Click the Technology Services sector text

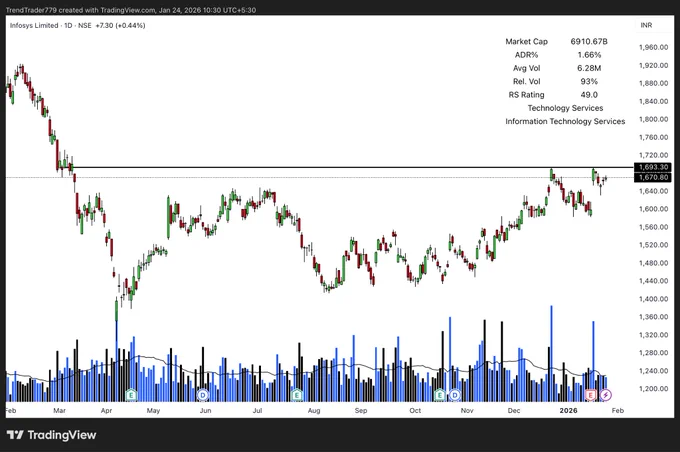[565, 108]
